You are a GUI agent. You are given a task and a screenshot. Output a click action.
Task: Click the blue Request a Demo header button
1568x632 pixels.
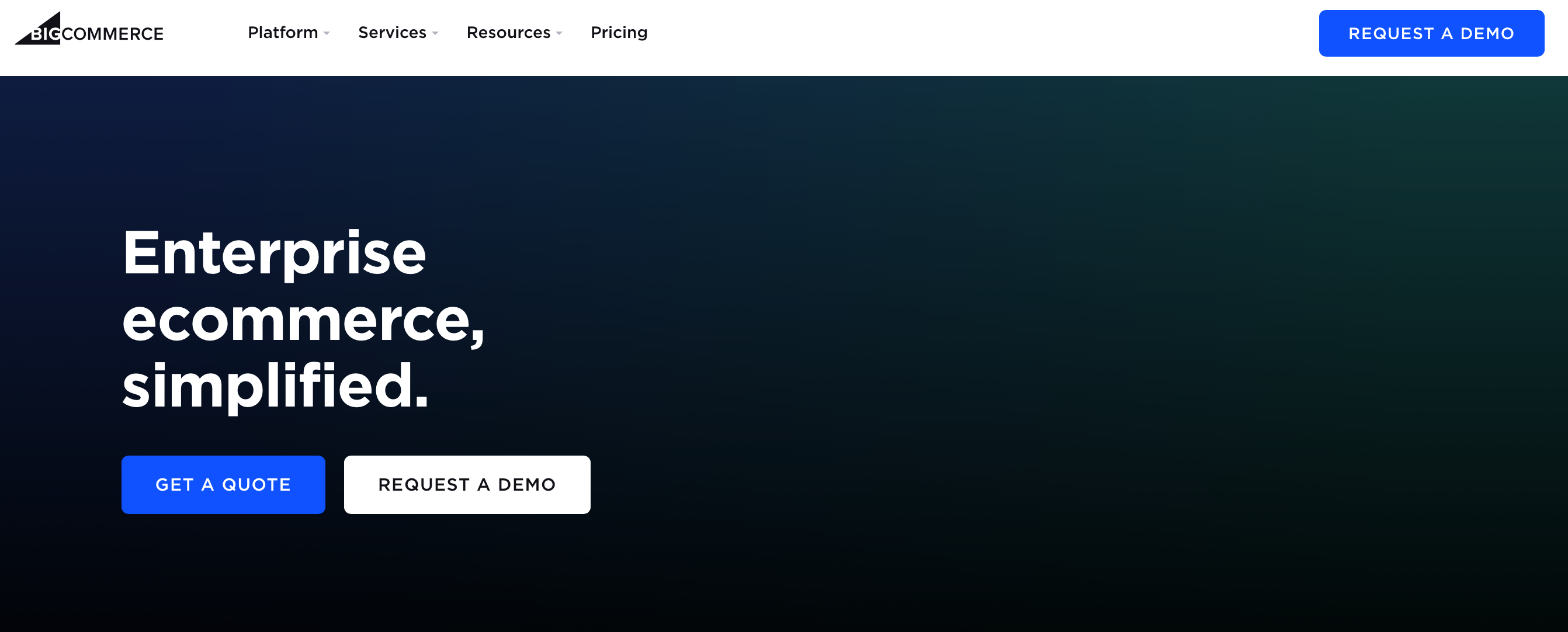pyautogui.click(x=1431, y=33)
